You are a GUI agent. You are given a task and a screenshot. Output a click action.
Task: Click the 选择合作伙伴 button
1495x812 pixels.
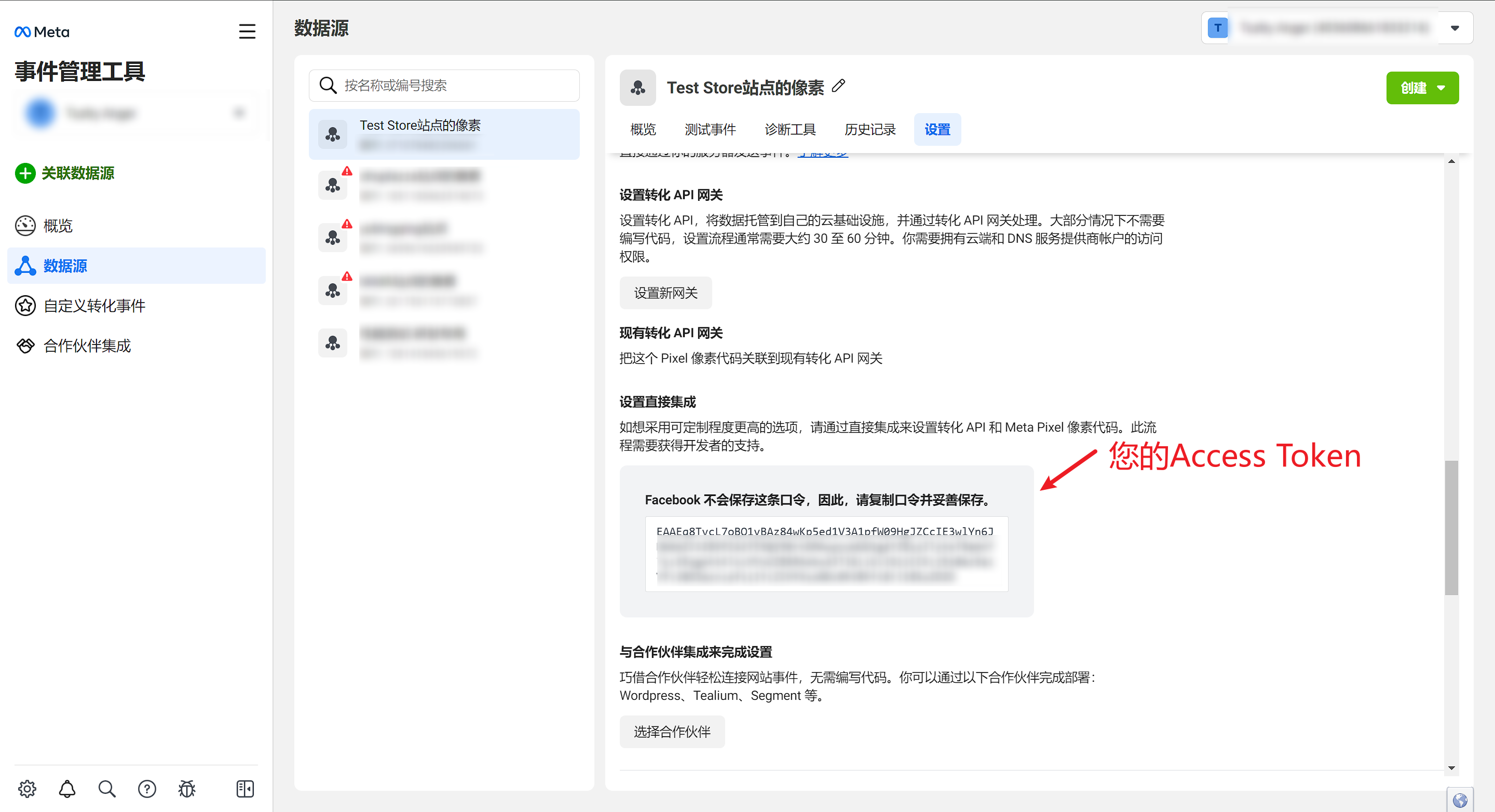click(x=672, y=732)
